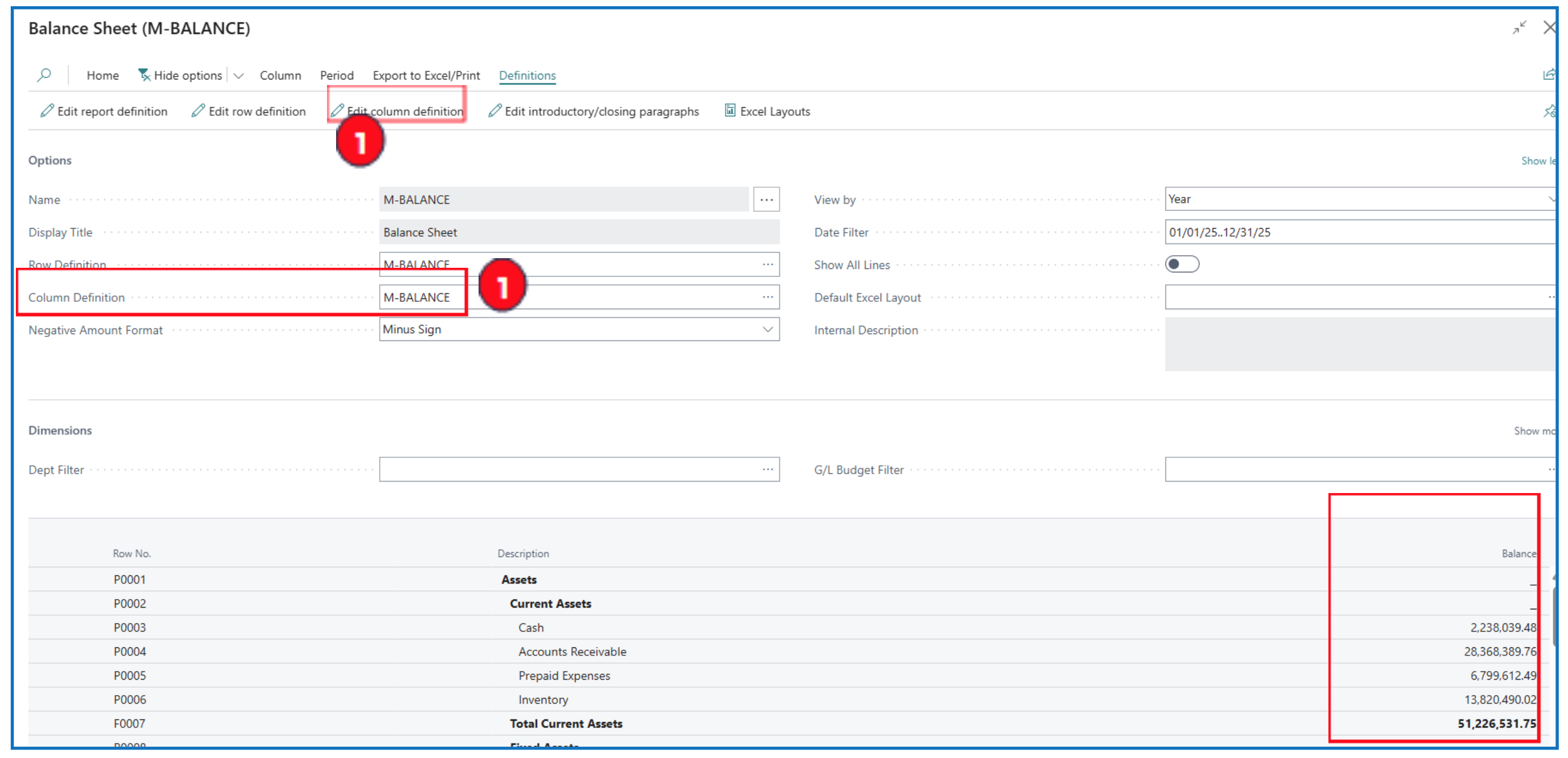1568x758 pixels.
Task: Click the Edit report definition pencil icon
Action: pos(46,111)
